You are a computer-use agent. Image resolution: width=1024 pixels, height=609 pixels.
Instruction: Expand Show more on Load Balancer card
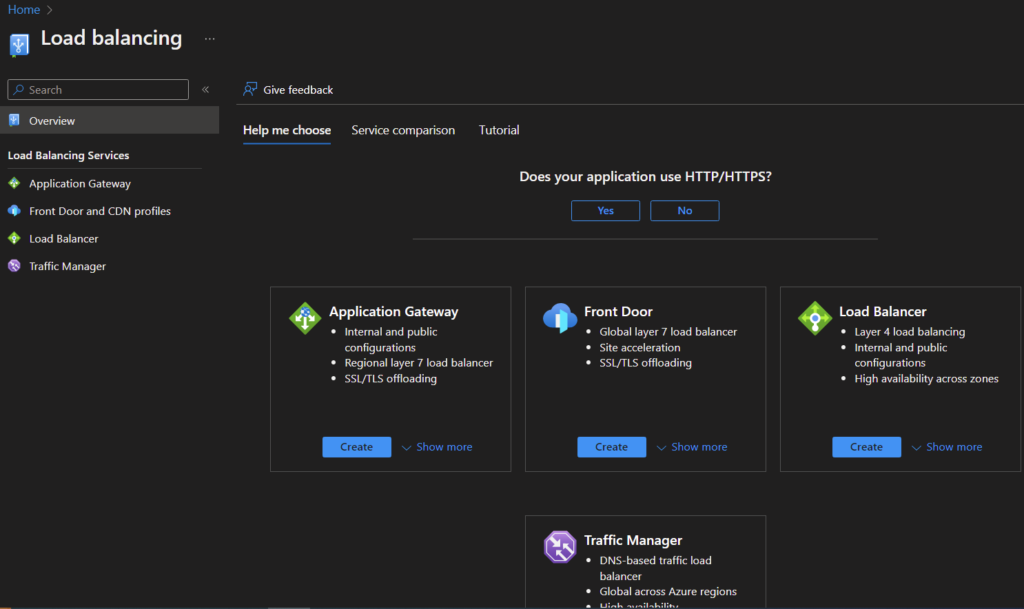946,447
